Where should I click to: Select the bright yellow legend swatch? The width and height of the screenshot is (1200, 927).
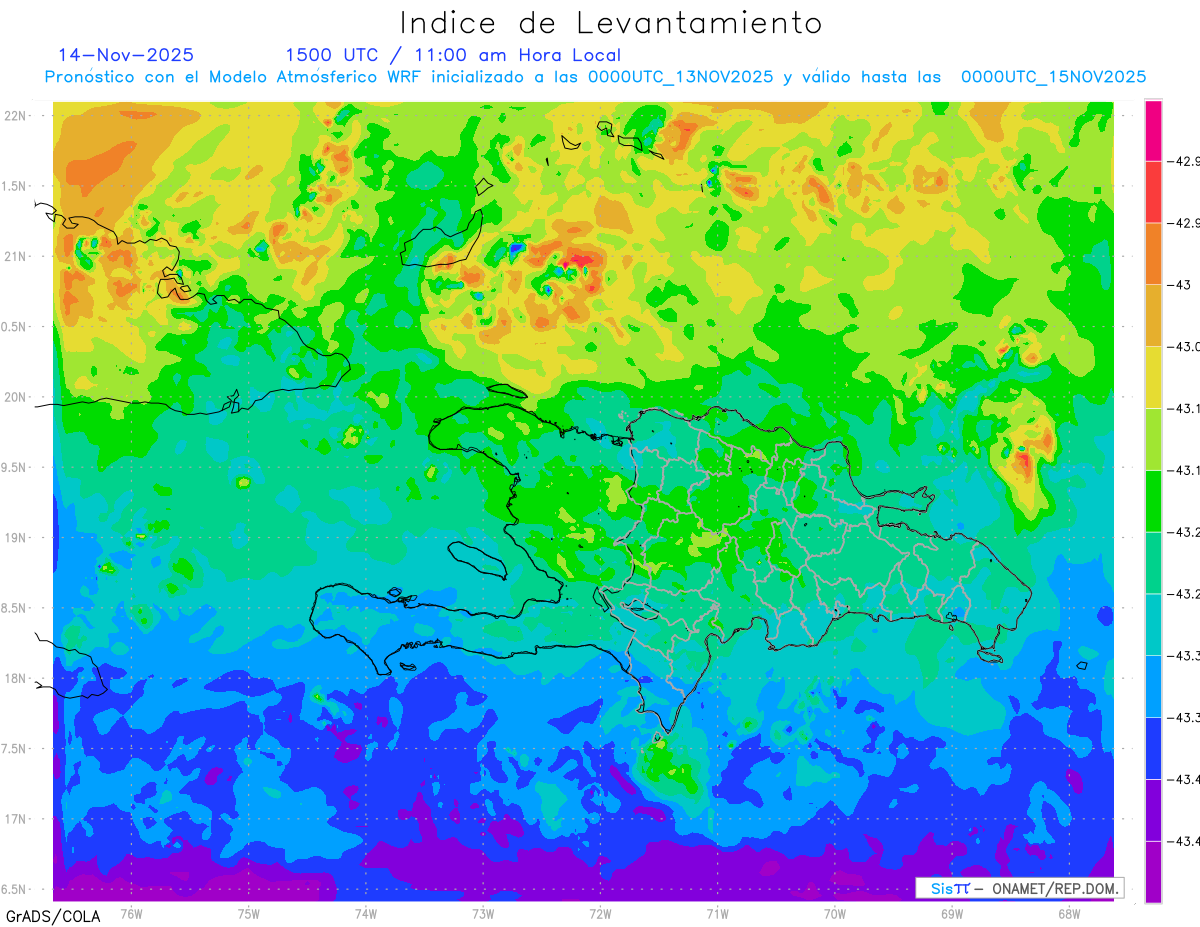click(1153, 377)
